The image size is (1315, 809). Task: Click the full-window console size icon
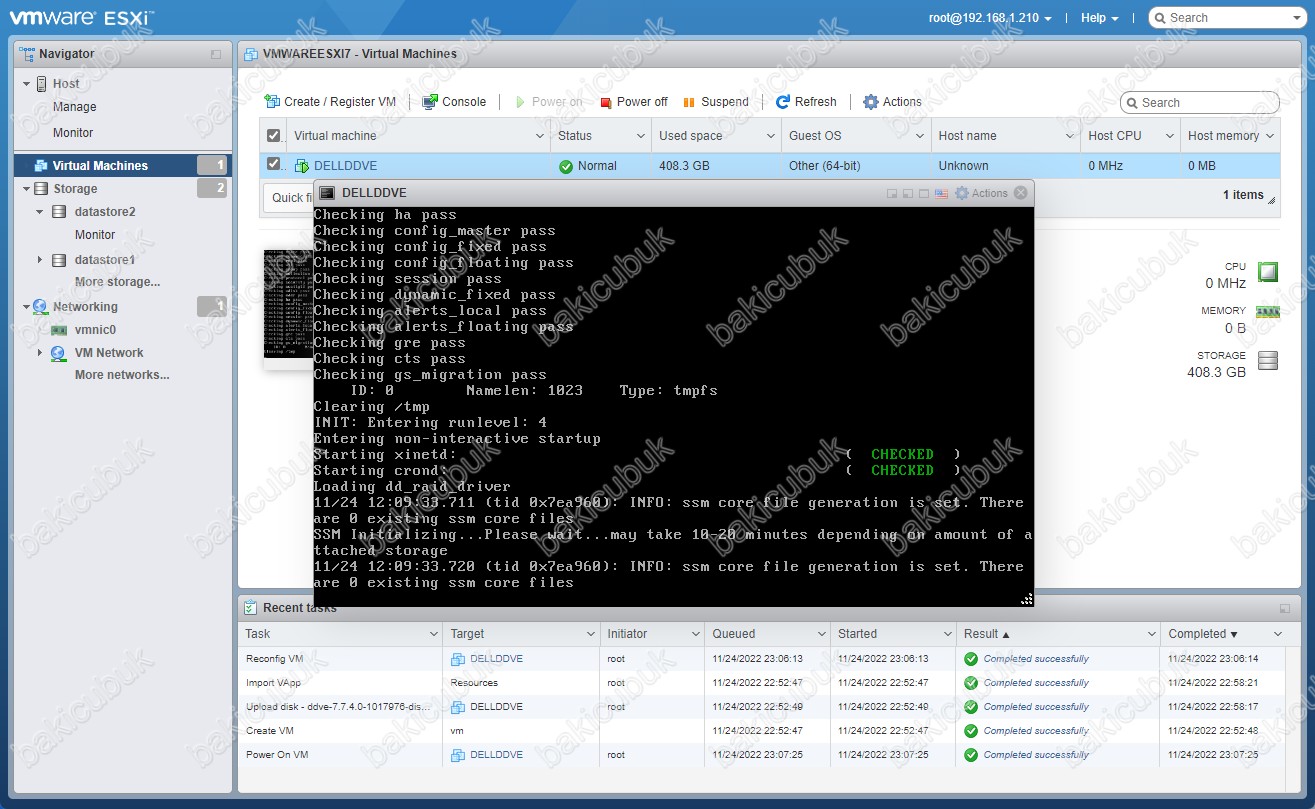click(924, 193)
